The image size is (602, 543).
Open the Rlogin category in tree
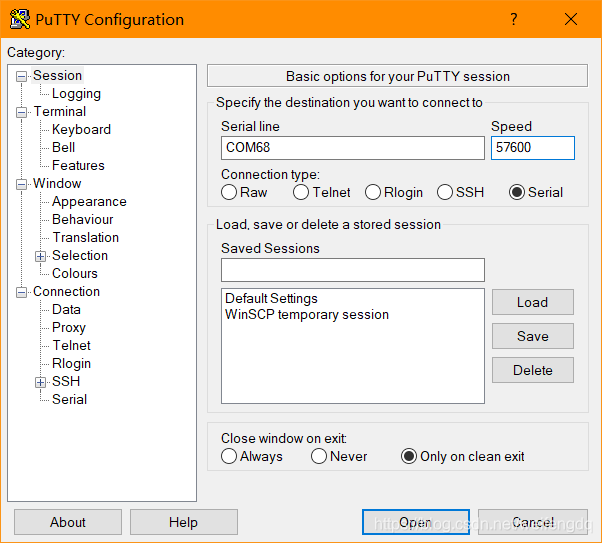(71, 364)
